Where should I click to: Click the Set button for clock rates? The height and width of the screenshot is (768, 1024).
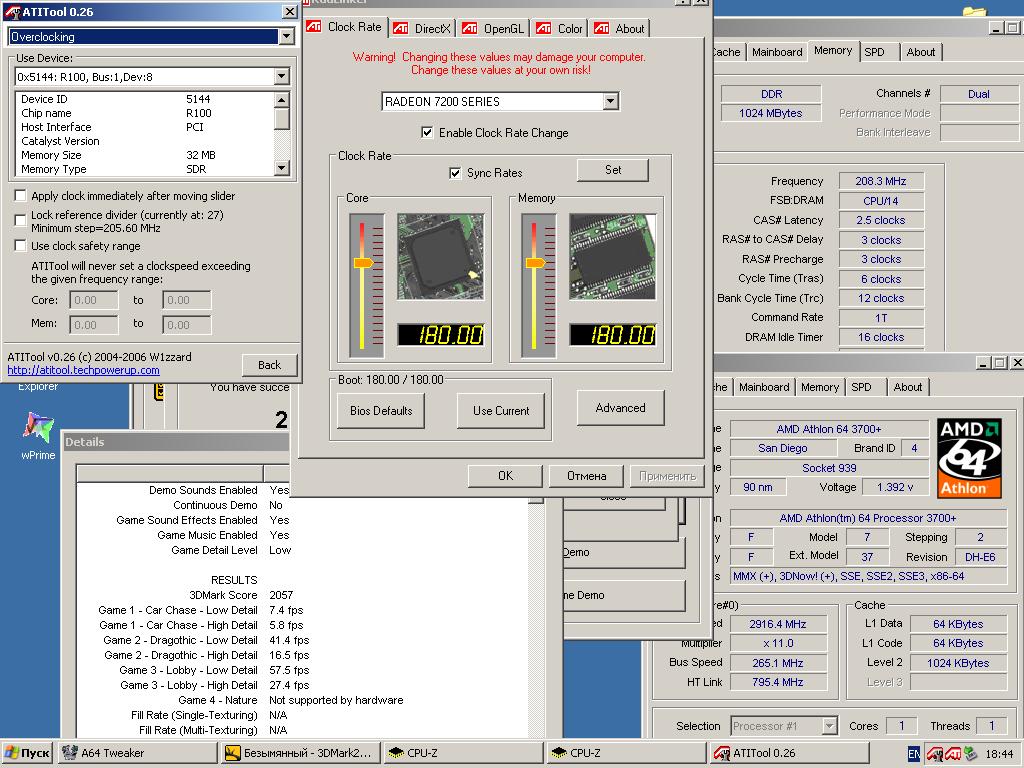pyautogui.click(x=613, y=170)
